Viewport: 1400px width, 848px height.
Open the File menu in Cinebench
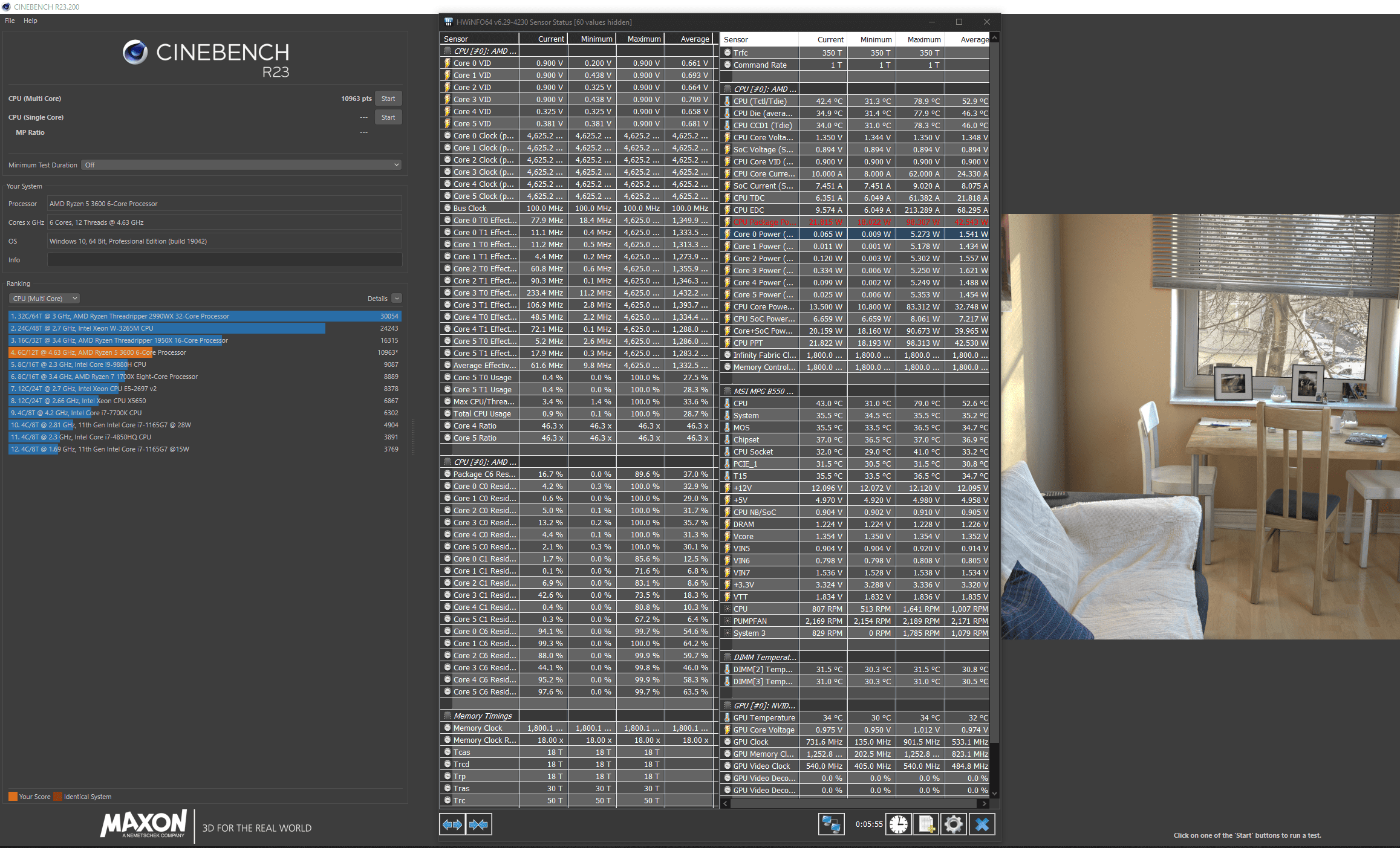point(10,21)
